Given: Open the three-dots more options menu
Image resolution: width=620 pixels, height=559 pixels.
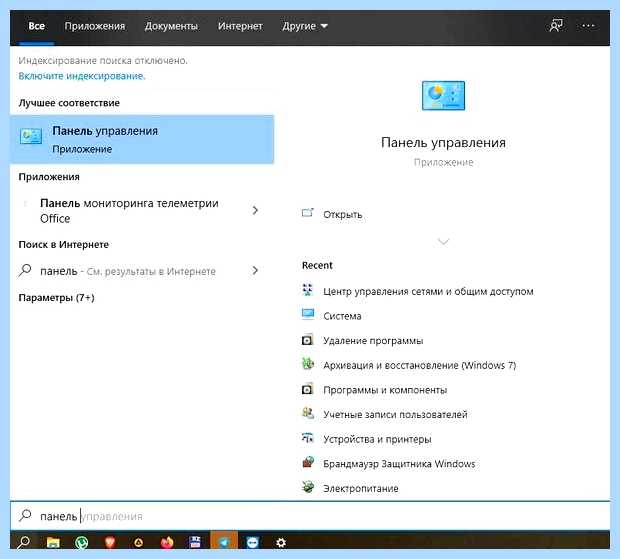Looking at the screenshot, I should point(588,26).
